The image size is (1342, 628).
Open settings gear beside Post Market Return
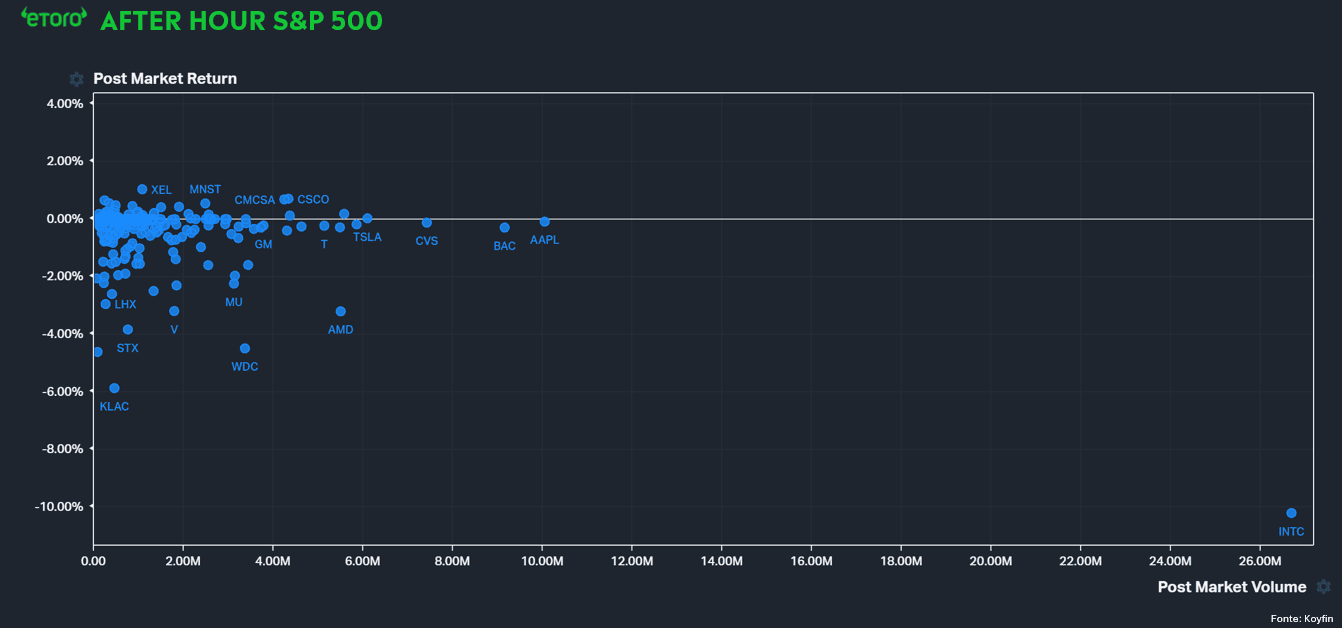pyautogui.click(x=77, y=79)
